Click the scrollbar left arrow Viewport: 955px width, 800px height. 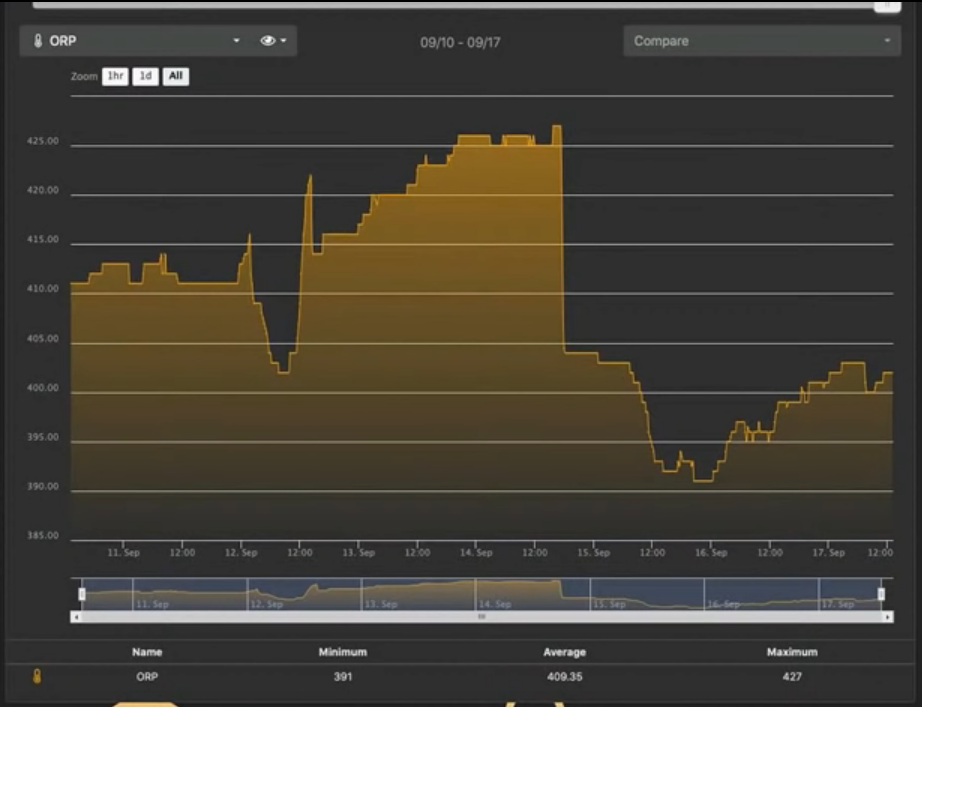[x=76, y=617]
